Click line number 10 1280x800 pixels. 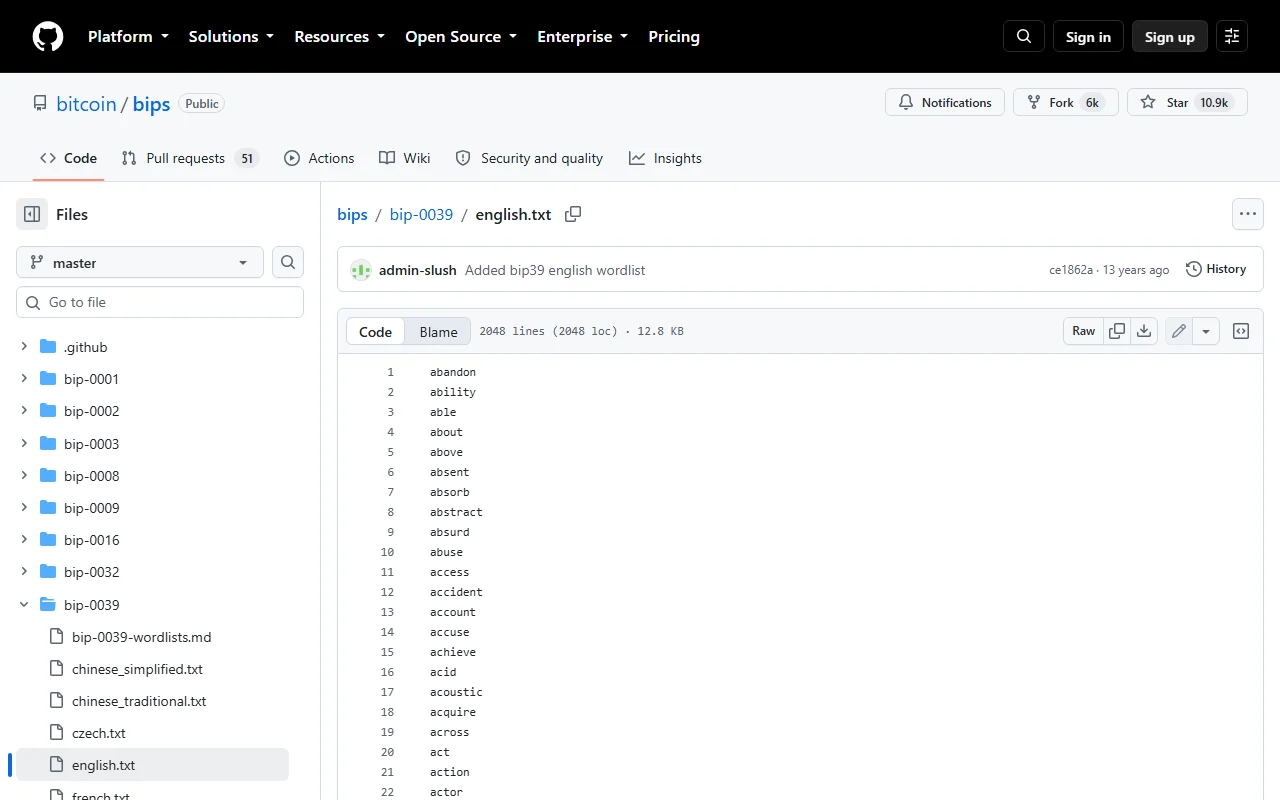(387, 552)
